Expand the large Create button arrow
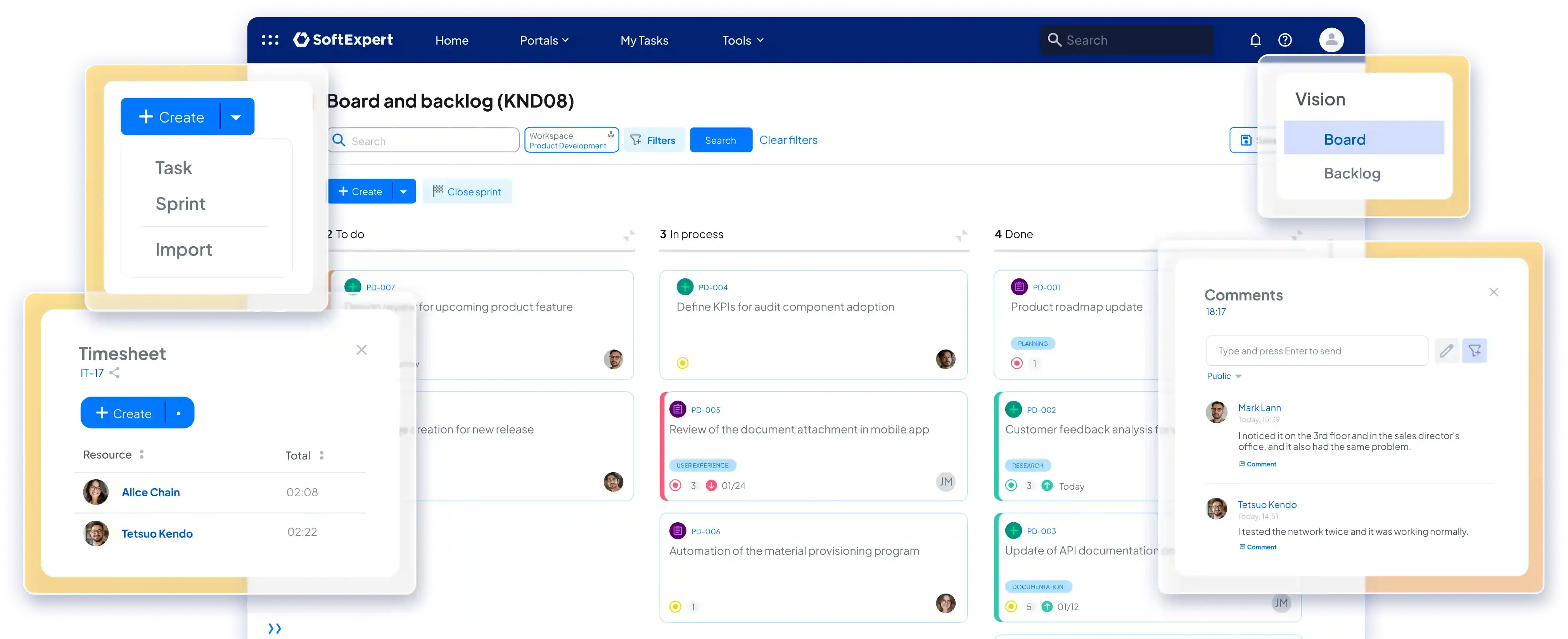Screen dimensions: 1568x639 point(236,117)
